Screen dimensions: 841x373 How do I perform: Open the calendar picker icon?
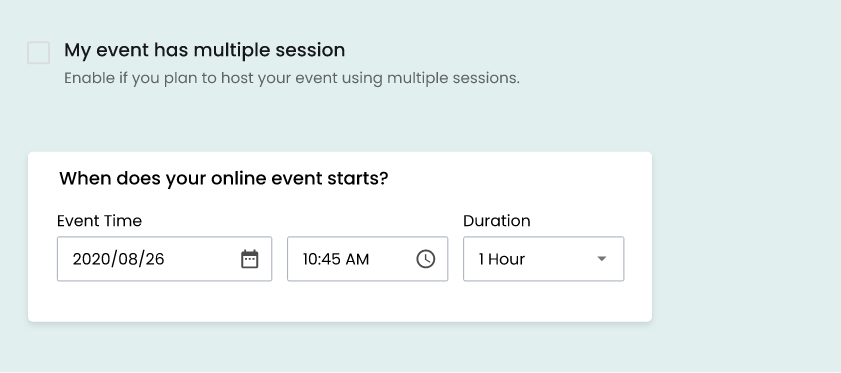point(249,259)
